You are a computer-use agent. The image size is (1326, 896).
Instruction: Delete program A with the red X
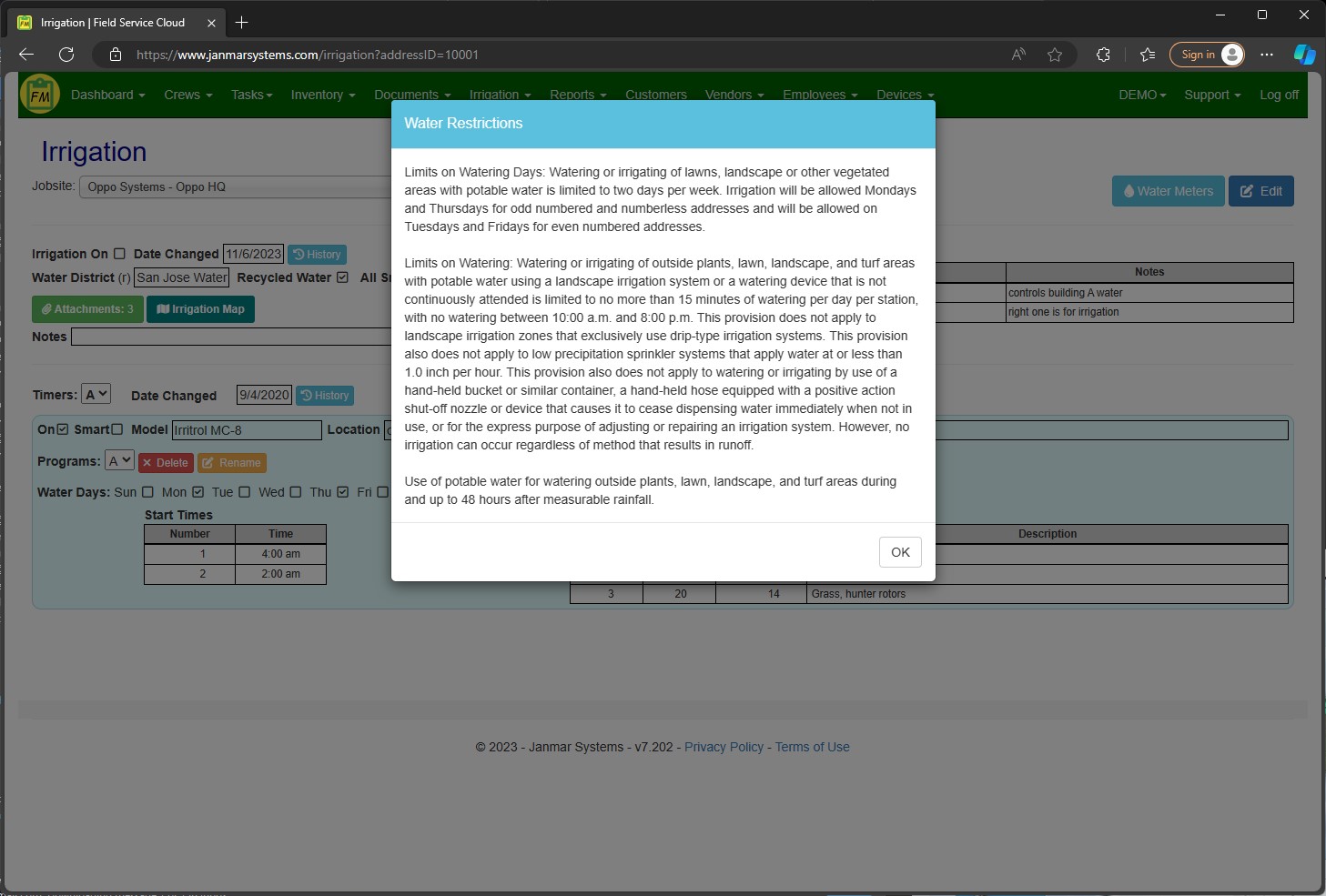[165, 462]
